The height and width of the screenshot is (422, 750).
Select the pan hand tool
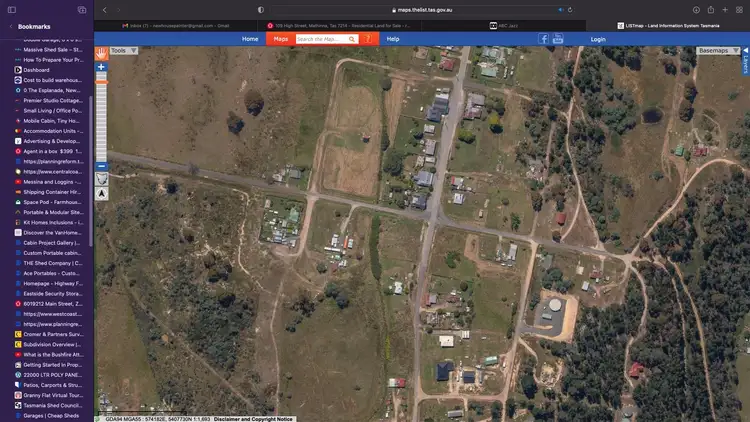(x=101, y=51)
